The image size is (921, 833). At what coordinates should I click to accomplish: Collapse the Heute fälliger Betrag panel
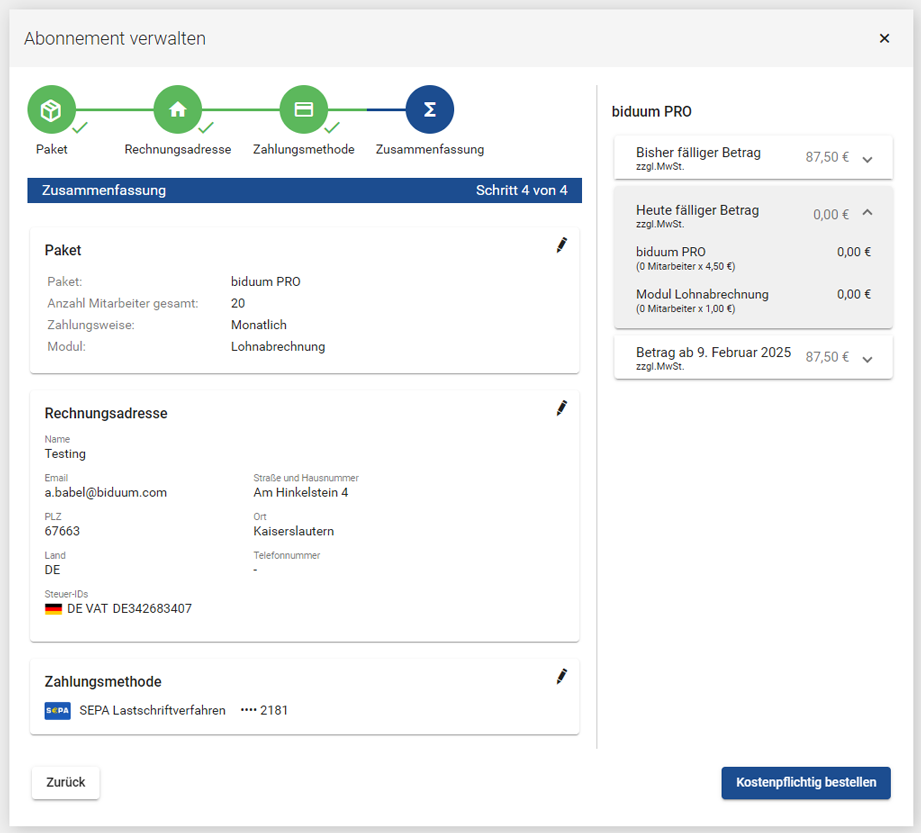click(x=867, y=212)
